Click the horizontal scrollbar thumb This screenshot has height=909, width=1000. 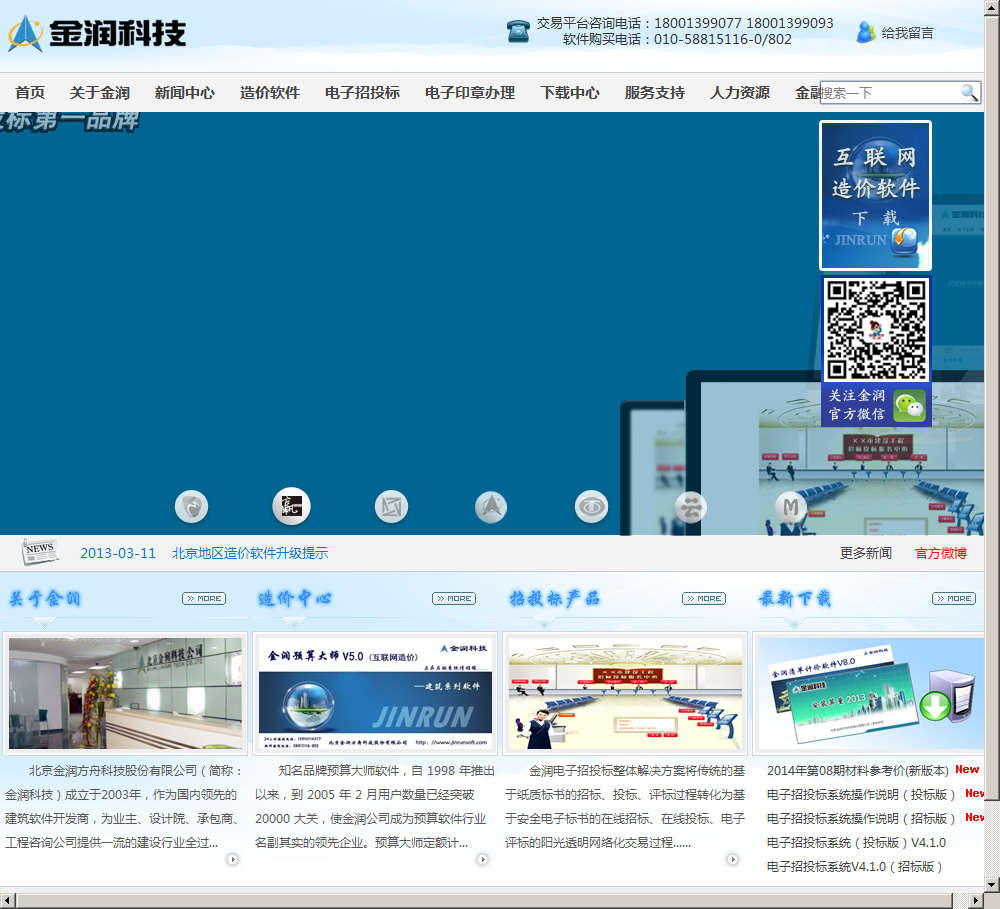483,900
